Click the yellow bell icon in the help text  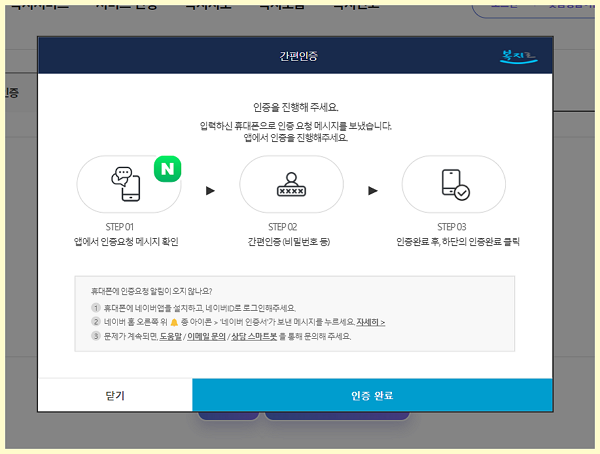coord(174,322)
